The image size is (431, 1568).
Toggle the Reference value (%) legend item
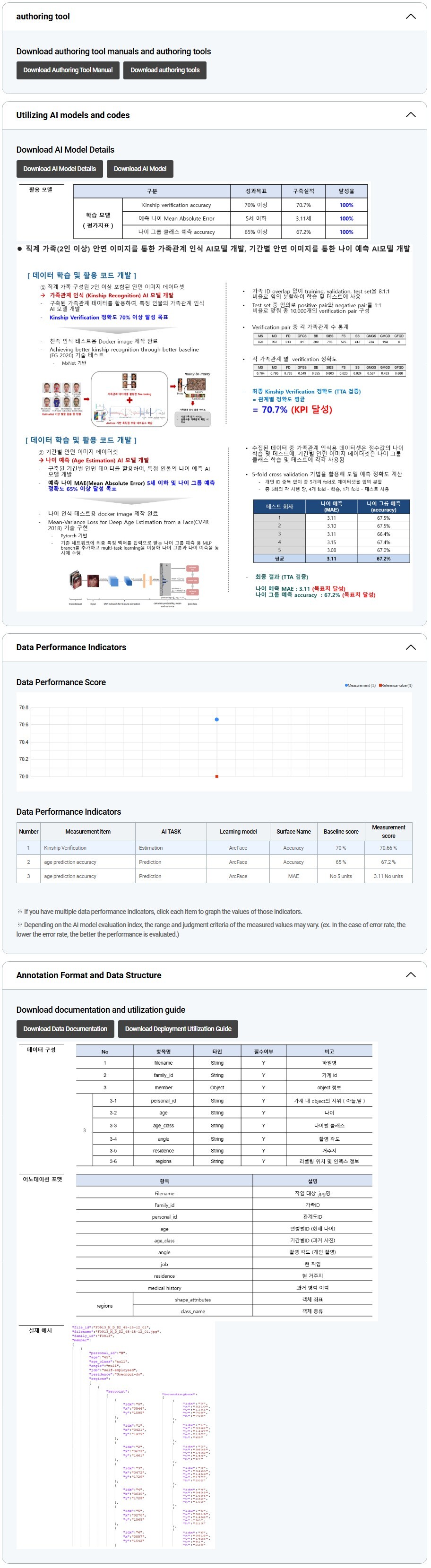396,685
